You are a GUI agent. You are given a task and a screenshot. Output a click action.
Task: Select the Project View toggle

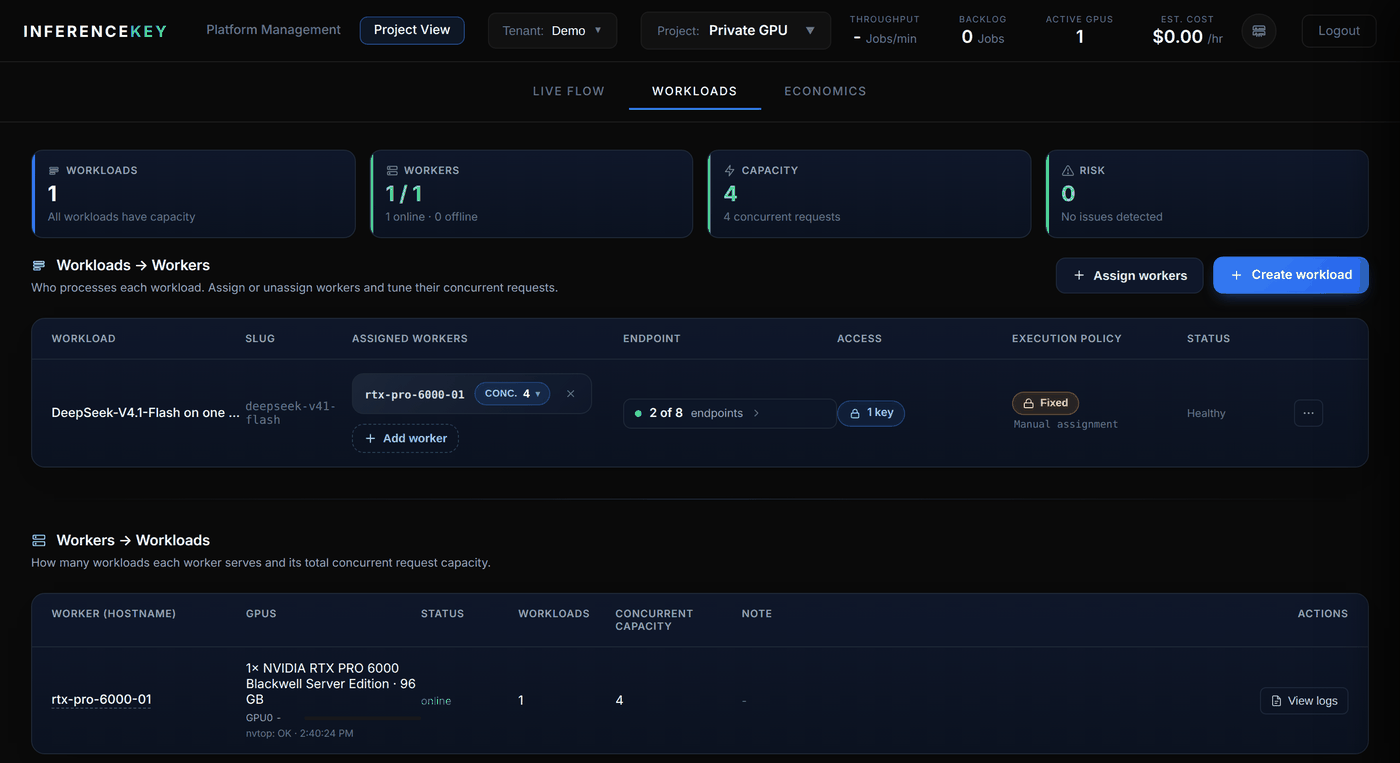tap(412, 30)
